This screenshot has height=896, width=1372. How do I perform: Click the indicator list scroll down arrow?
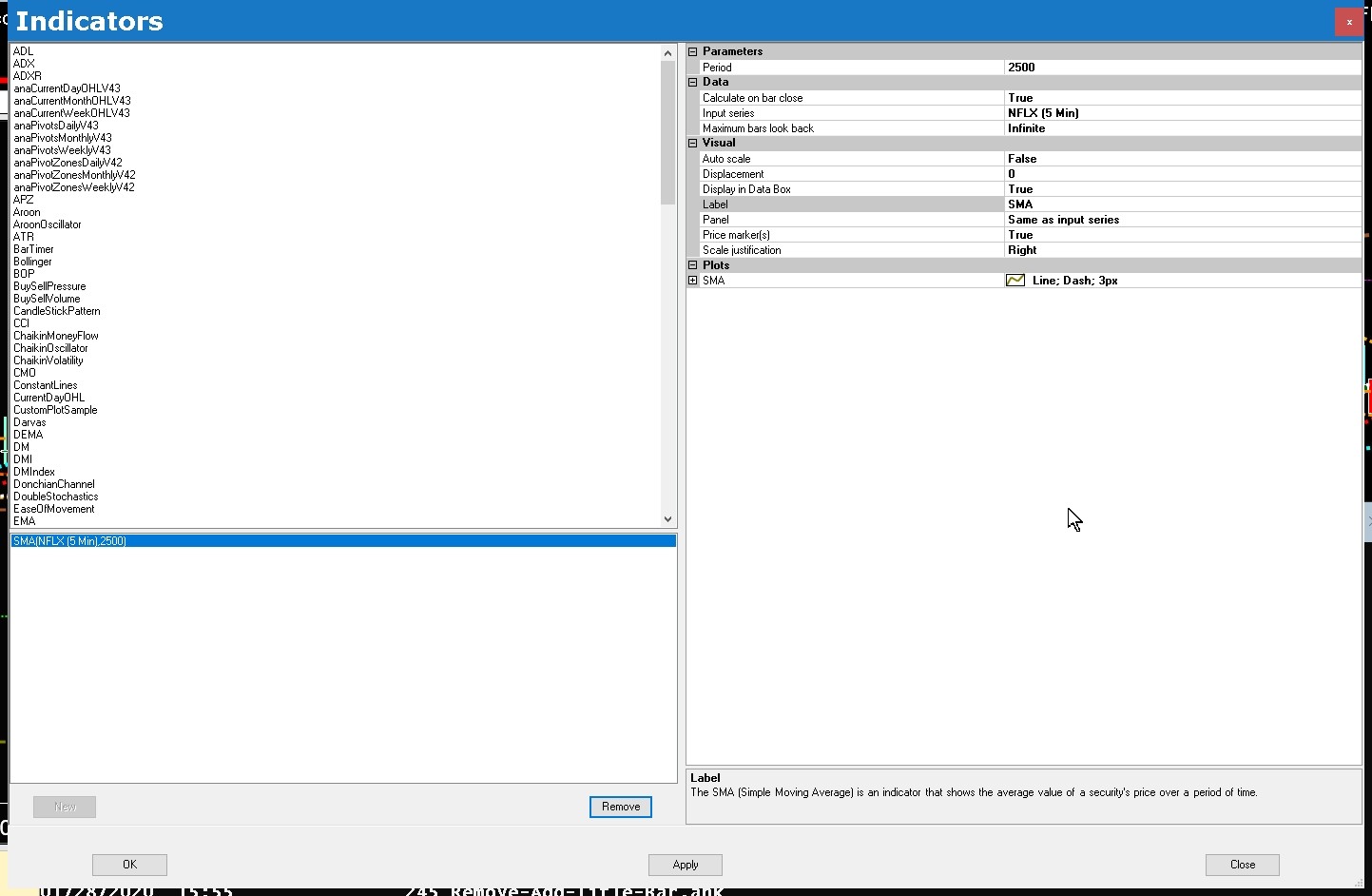click(668, 519)
